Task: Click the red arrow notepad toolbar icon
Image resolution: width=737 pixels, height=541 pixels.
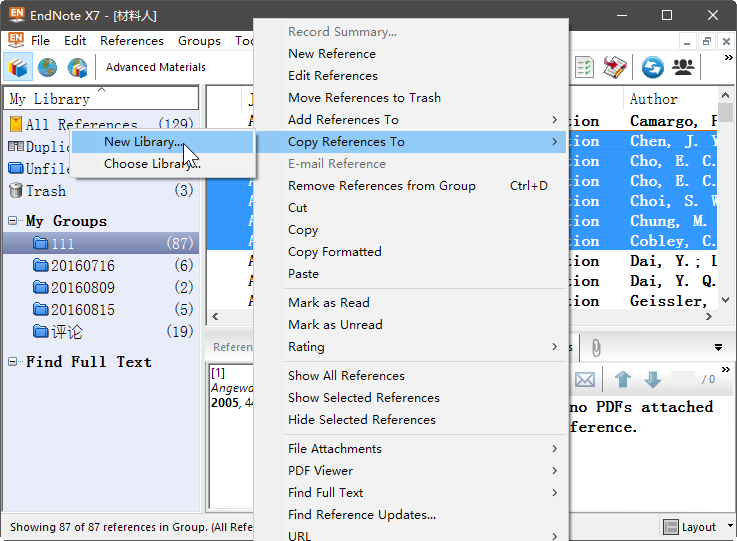Action: 615,67
